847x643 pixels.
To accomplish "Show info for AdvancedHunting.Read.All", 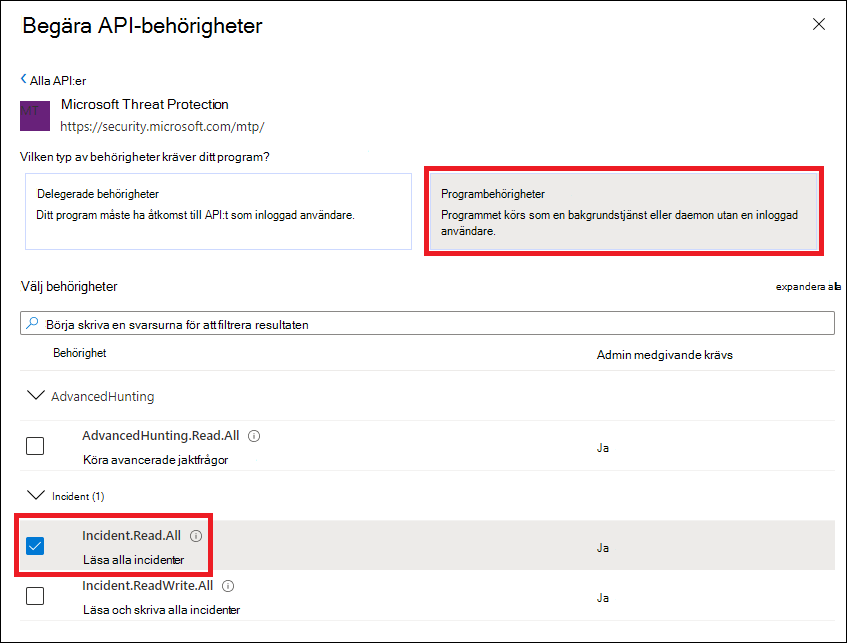I will pyautogui.click(x=254, y=436).
